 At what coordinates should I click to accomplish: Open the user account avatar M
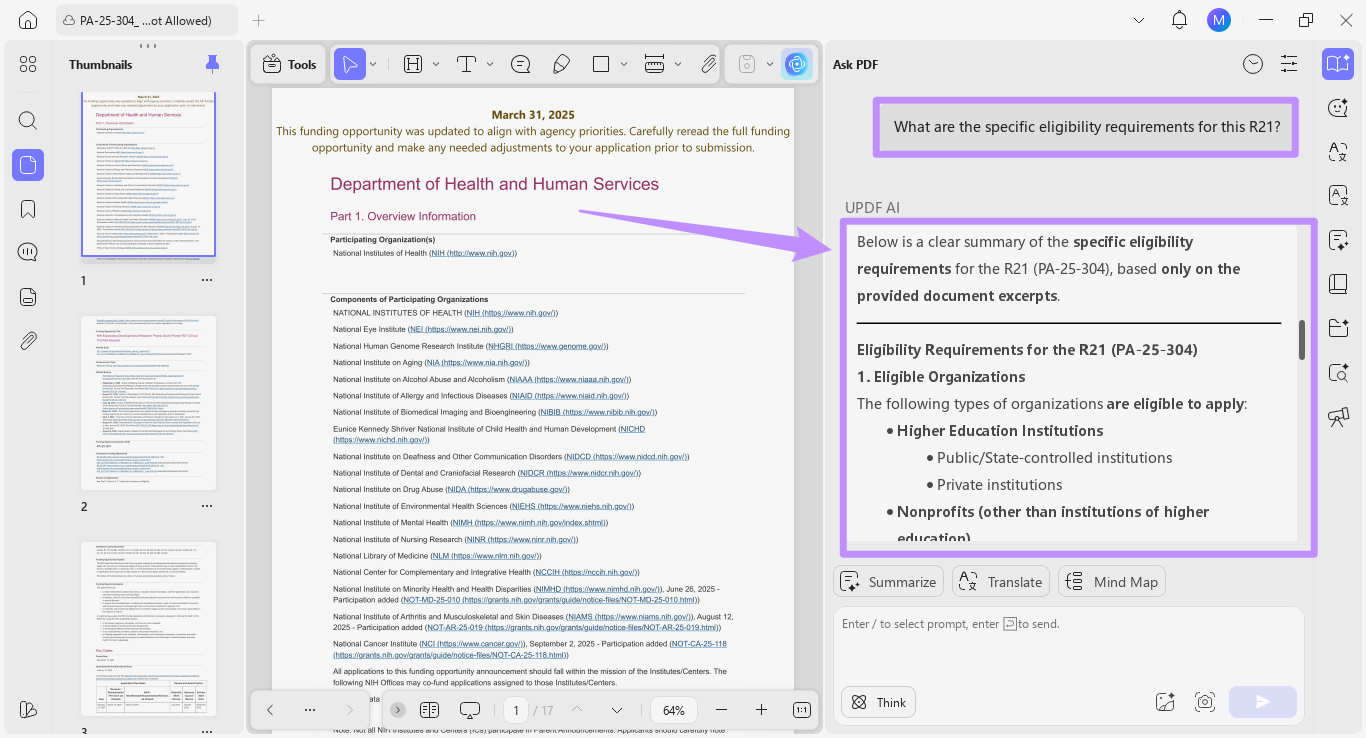(x=1218, y=20)
